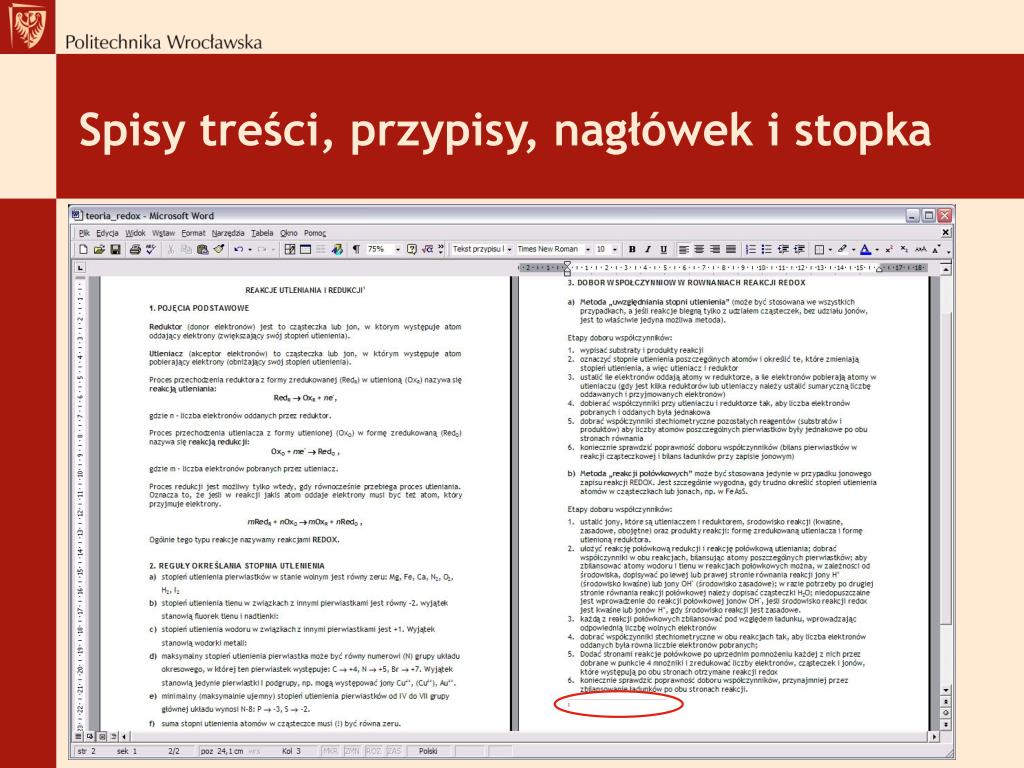1024x768 pixels.
Task: Insert table icon in toolbar
Action: pyautogui.click(x=306, y=249)
